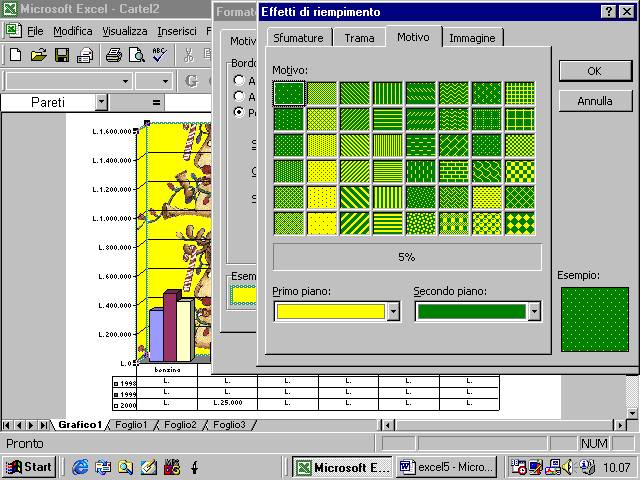Switch to the Sfumature tab
This screenshot has width=640, height=480.
coord(297,38)
